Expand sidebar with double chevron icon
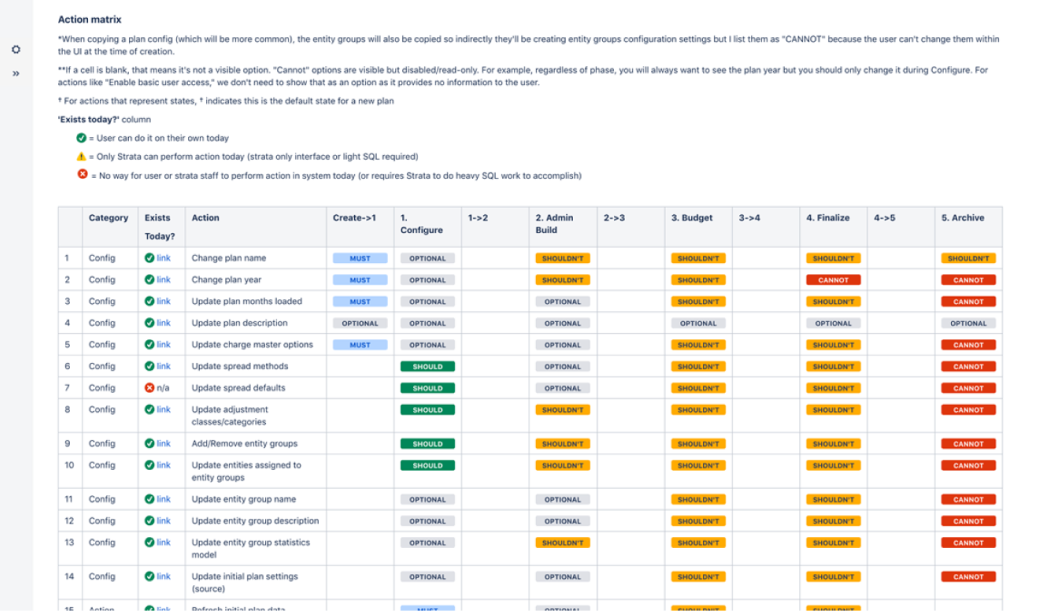This screenshot has height=611, width=1039. 16,74
